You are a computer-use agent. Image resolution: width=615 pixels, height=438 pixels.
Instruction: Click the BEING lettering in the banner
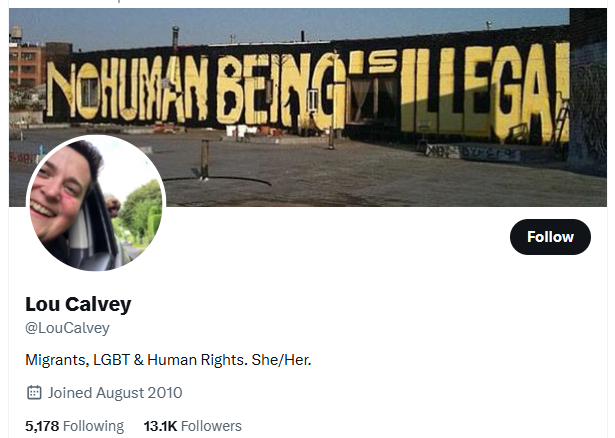[281, 91]
